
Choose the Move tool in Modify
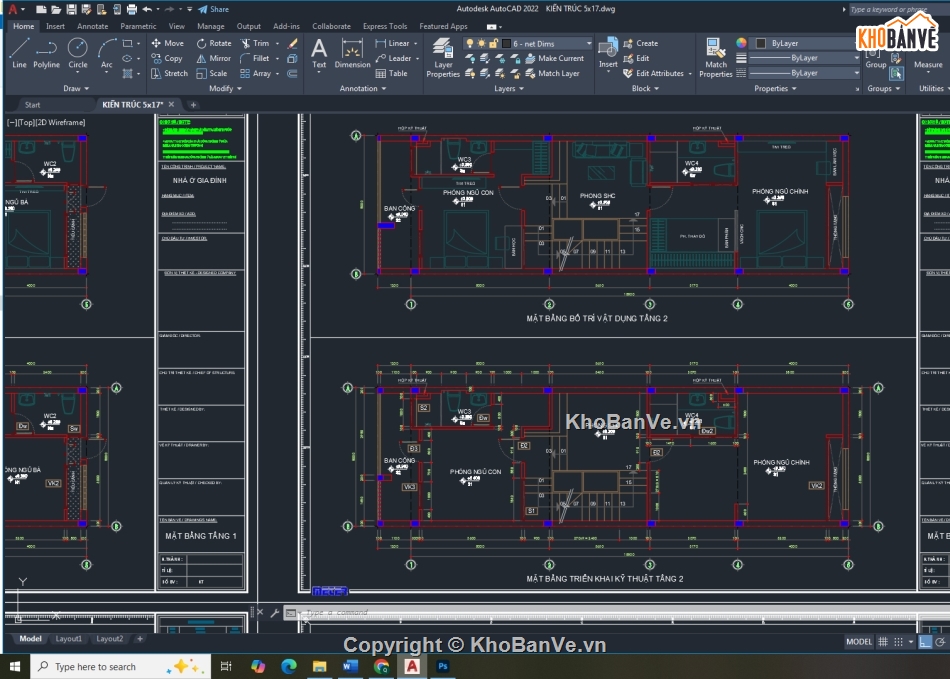(167, 43)
